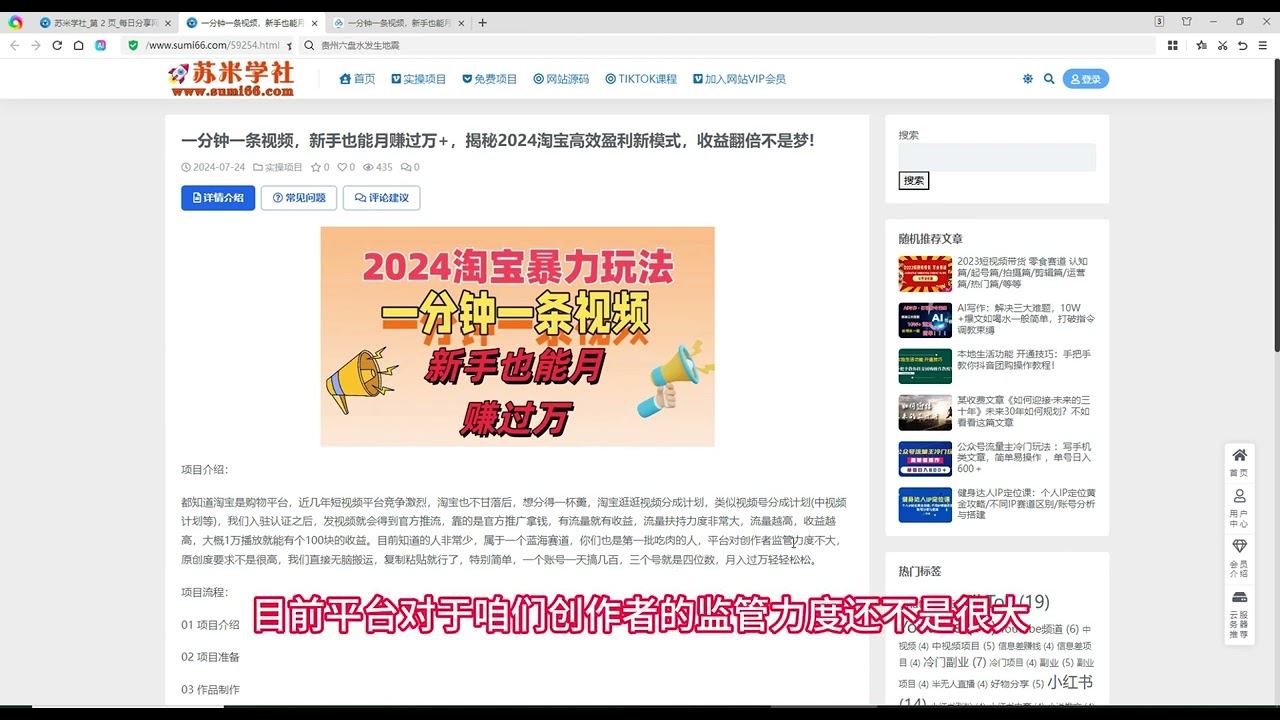Click the 登录 login button
The width and height of the screenshot is (1280, 720).
[x=1086, y=79]
